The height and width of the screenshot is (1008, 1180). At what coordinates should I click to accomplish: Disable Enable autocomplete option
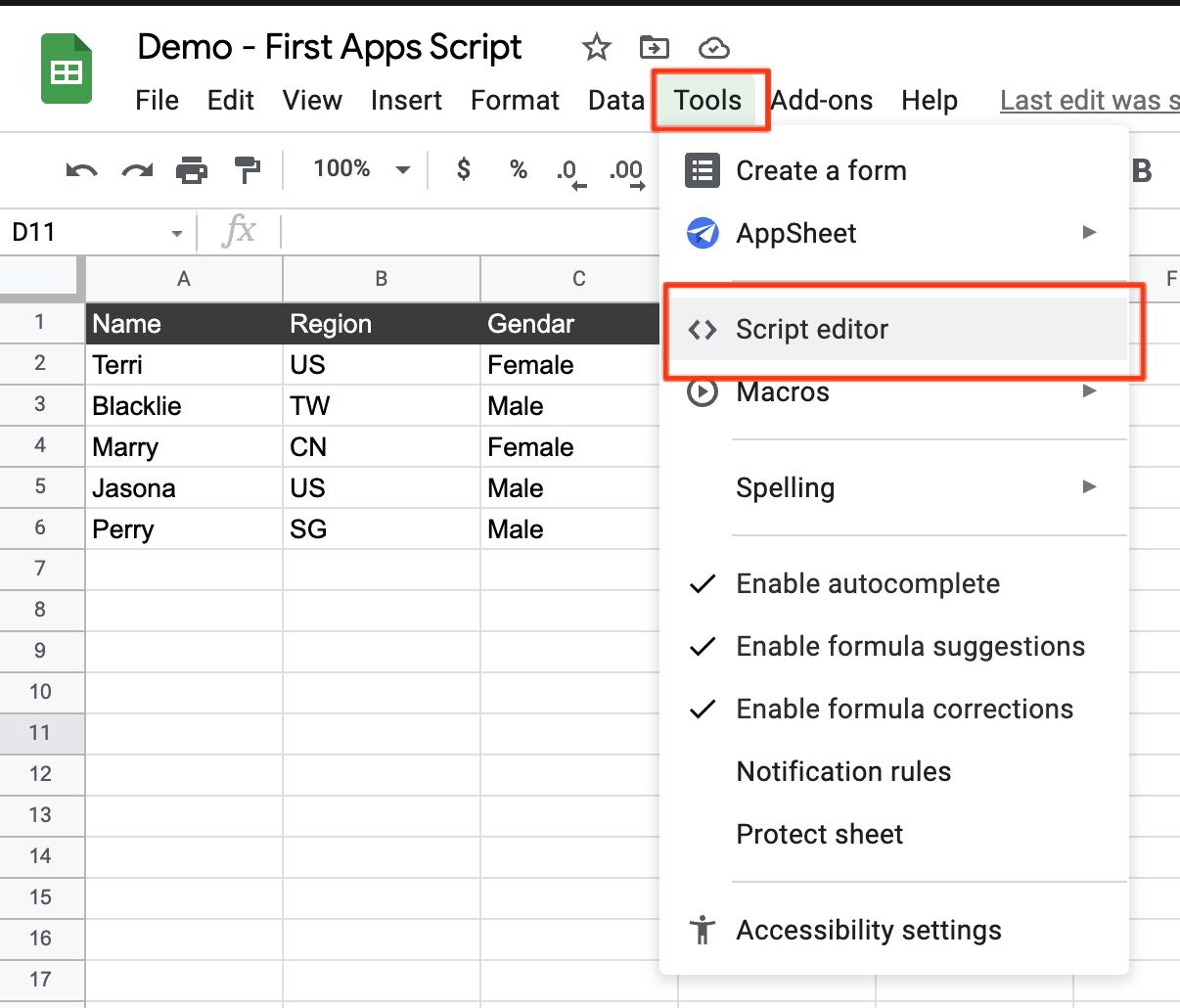point(867,584)
